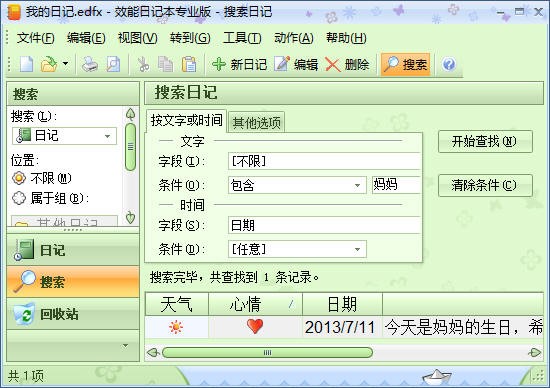
Task: Click the sunny weather icon in result row
Action: tap(176, 327)
